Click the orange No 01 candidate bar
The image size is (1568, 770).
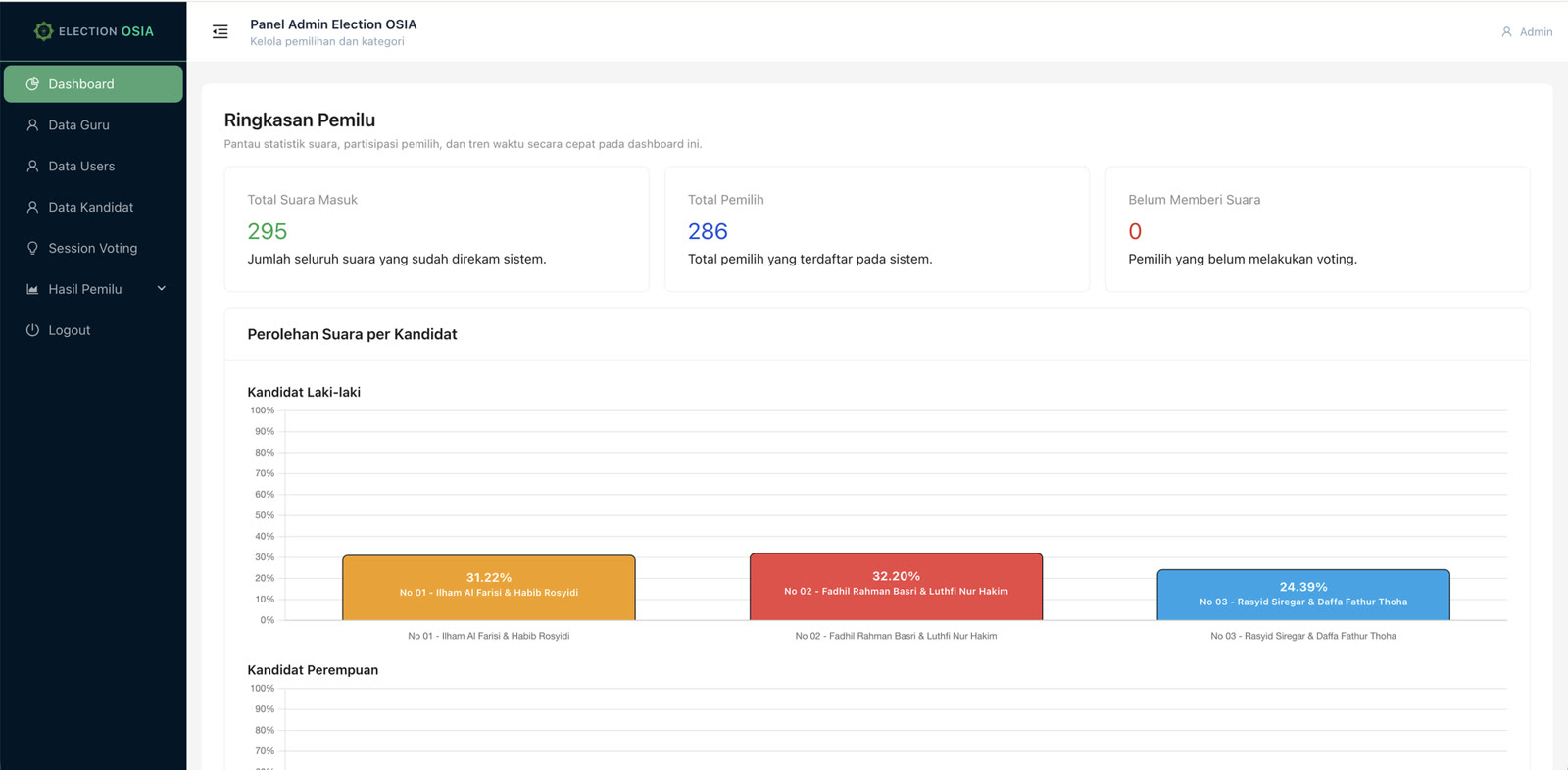coord(489,588)
